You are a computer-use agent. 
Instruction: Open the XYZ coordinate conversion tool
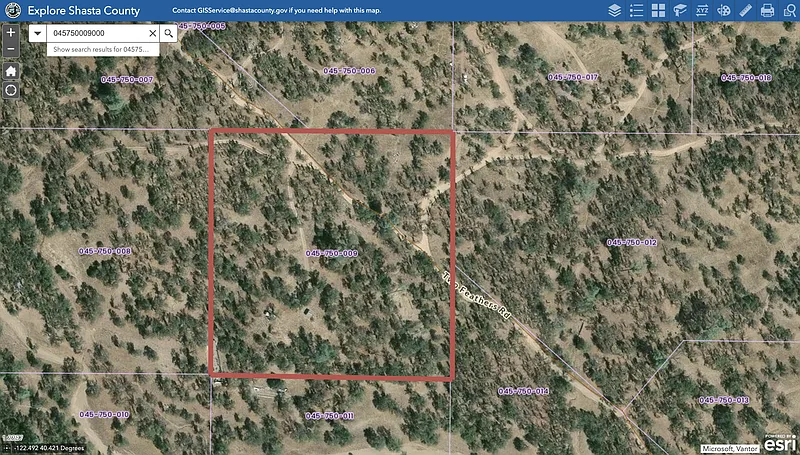[x=702, y=10]
